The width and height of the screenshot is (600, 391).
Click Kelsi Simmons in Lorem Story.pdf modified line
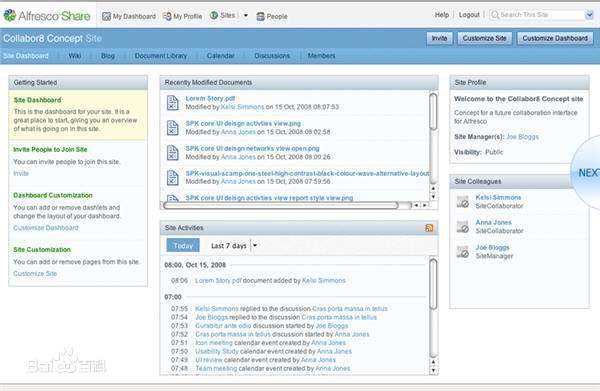[242, 107]
